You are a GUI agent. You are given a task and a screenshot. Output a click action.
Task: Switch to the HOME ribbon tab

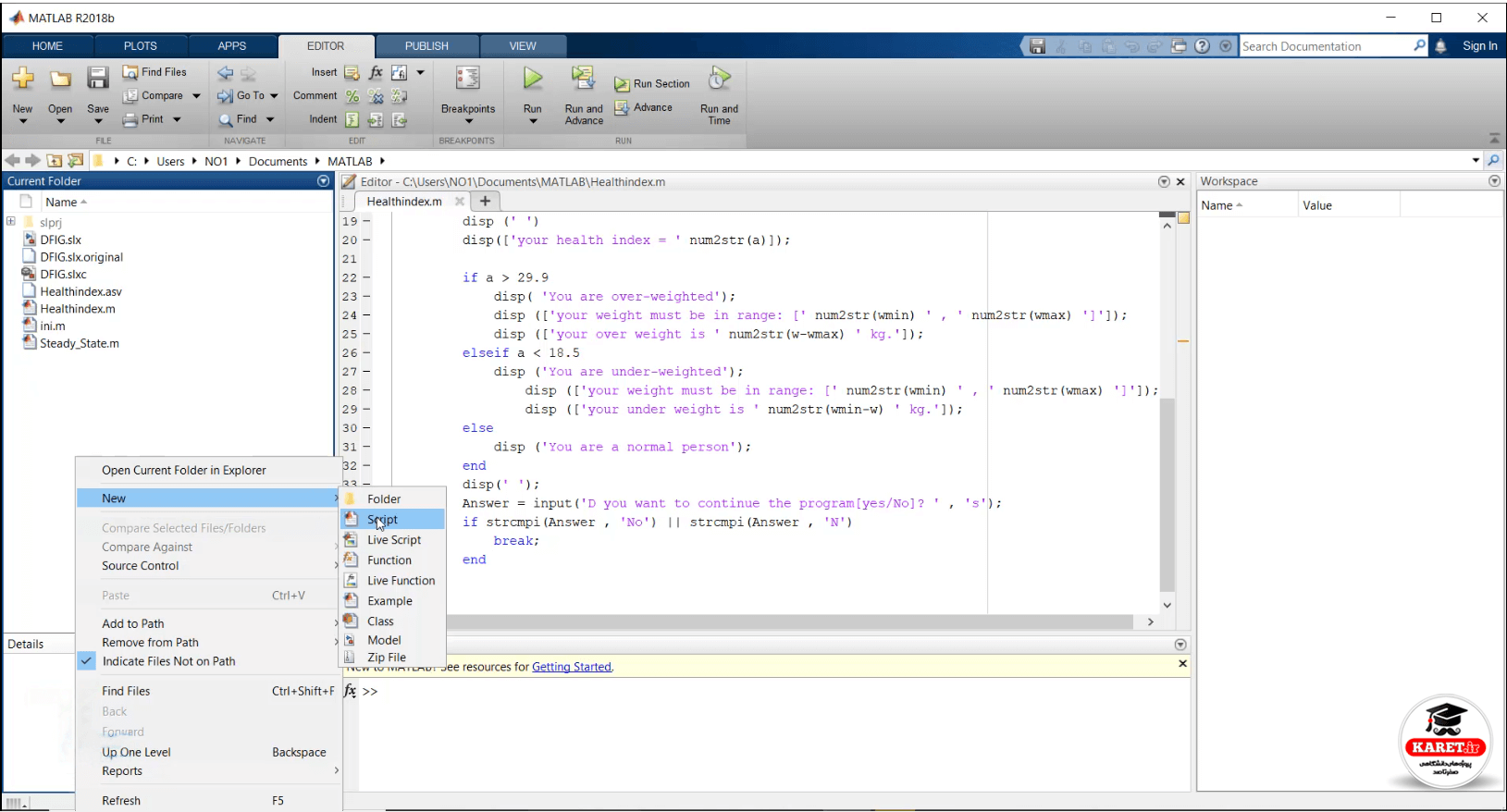47,46
